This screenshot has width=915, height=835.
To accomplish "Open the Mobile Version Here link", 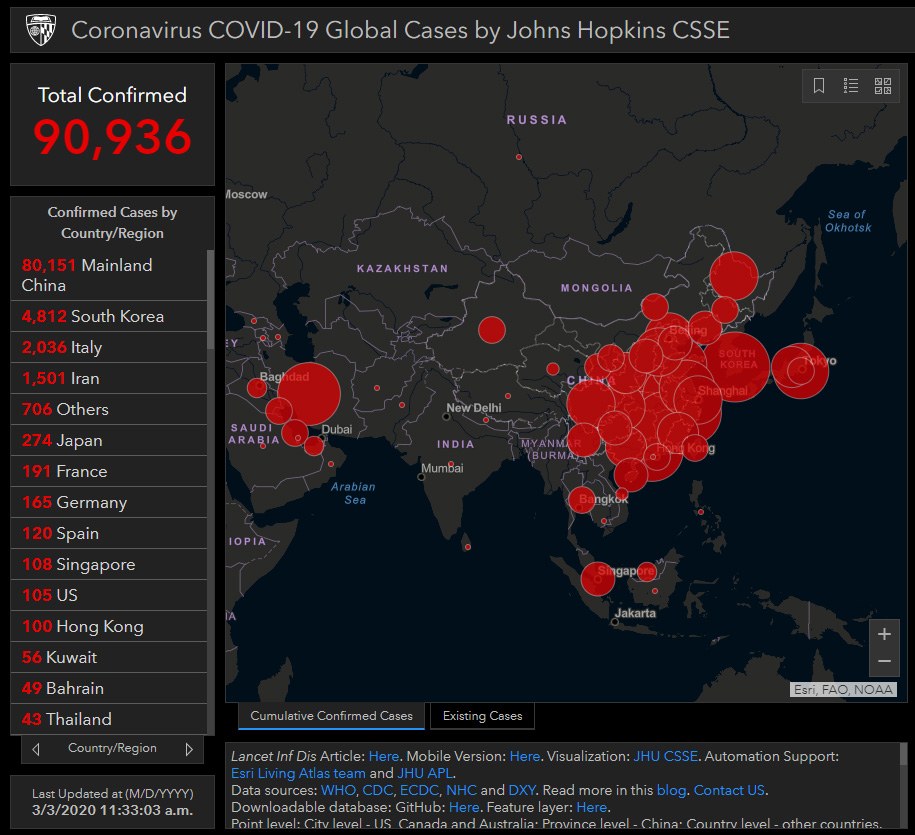I will pyautogui.click(x=525, y=756).
